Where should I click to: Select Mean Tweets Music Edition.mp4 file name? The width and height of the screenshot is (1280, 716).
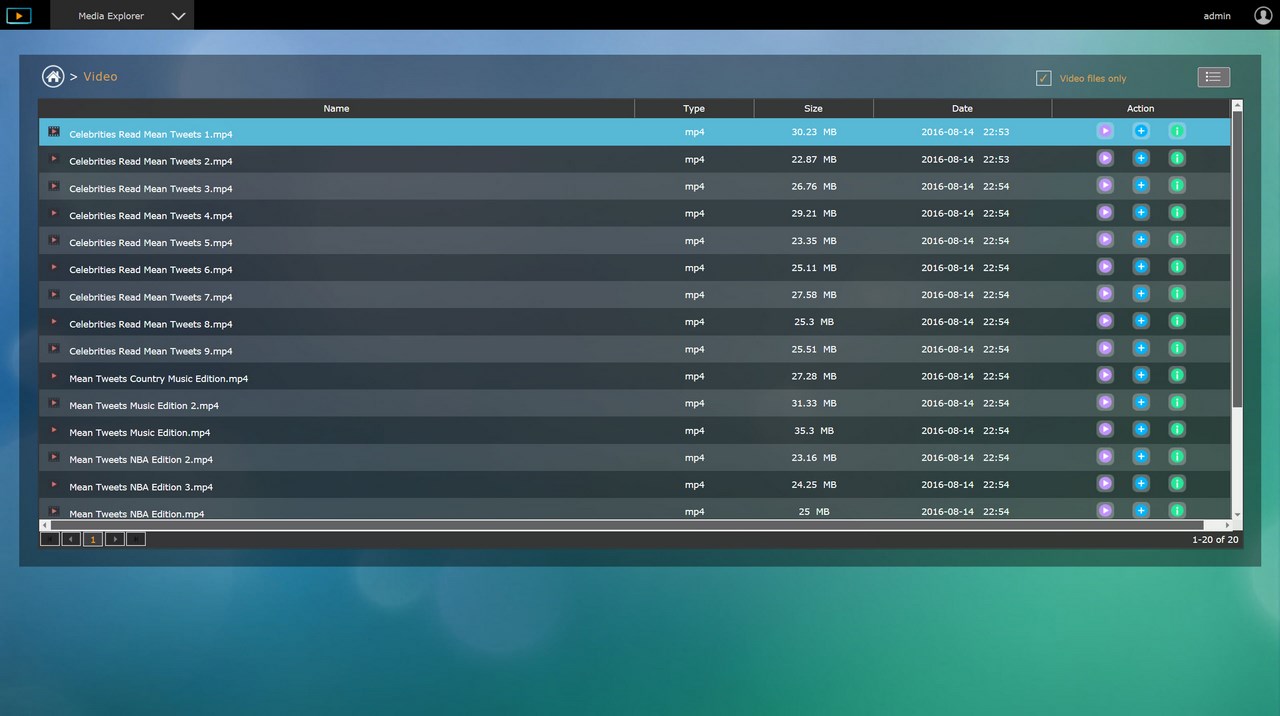click(139, 432)
